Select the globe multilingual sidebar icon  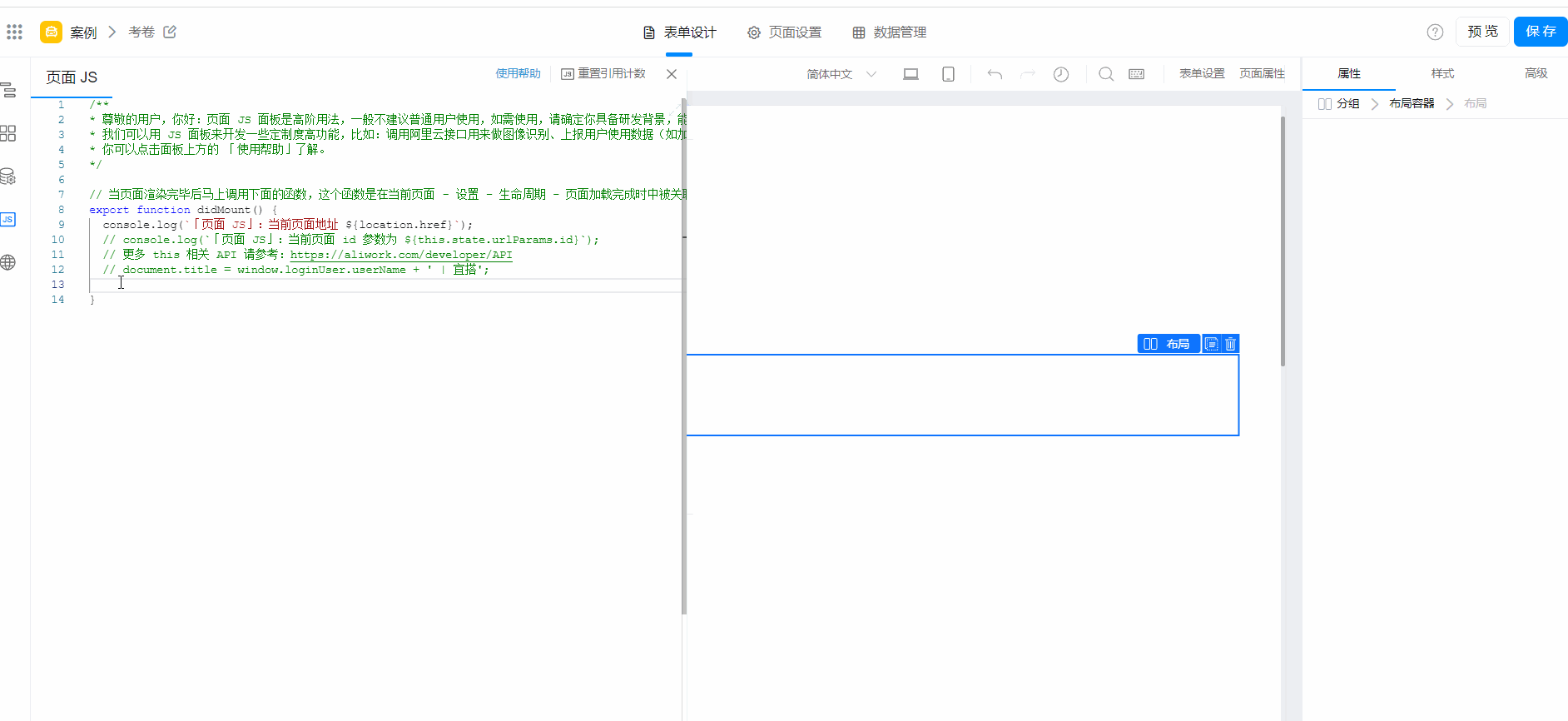tap(8, 262)
